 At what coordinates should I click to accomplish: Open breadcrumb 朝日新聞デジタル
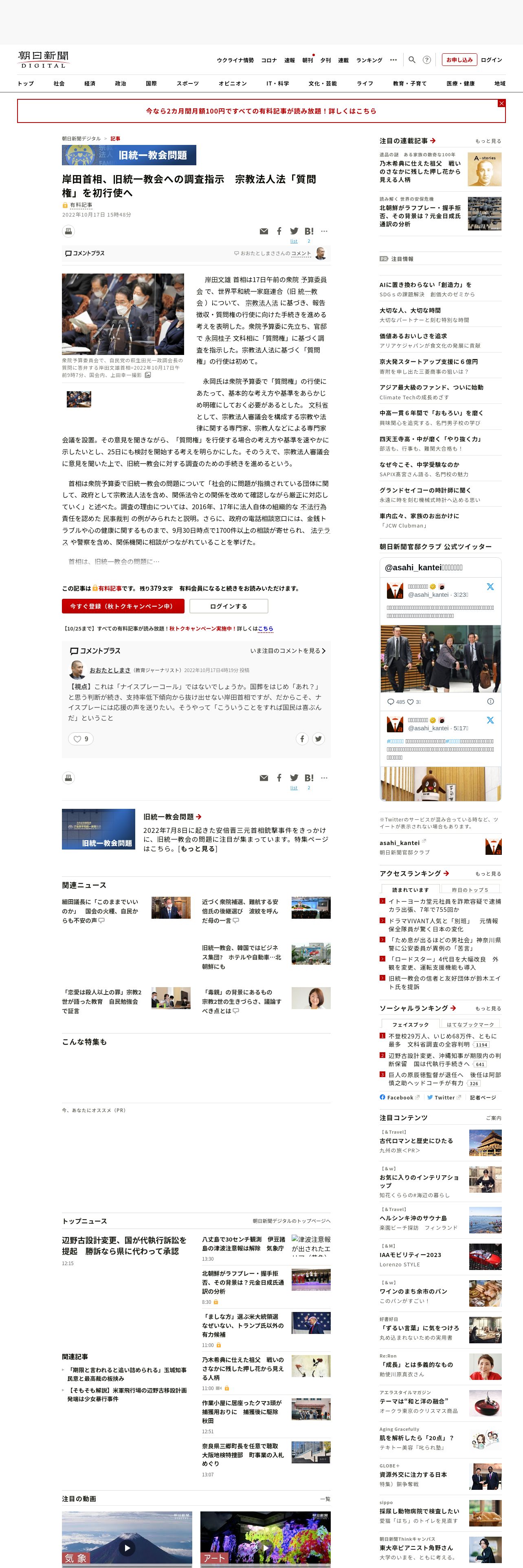click(81, 139)
